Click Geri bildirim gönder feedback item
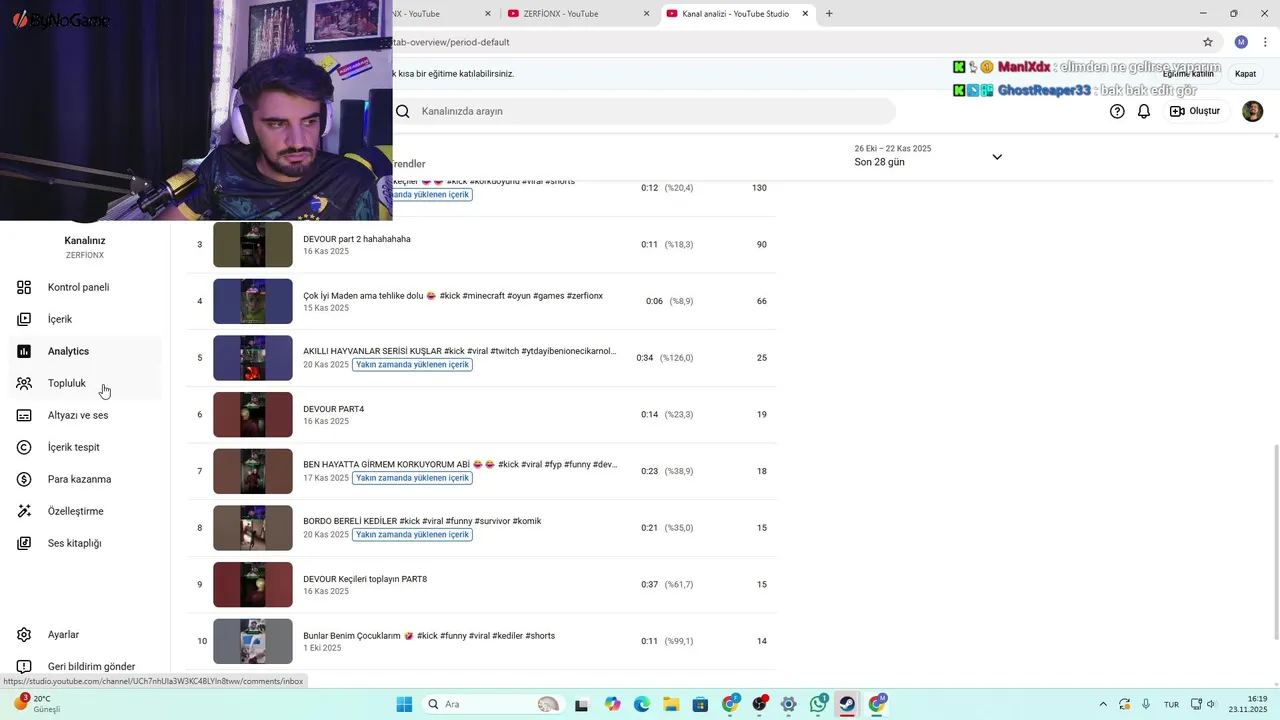The height and width of the screenshot is (720, 1280). [x=85, y=666]
